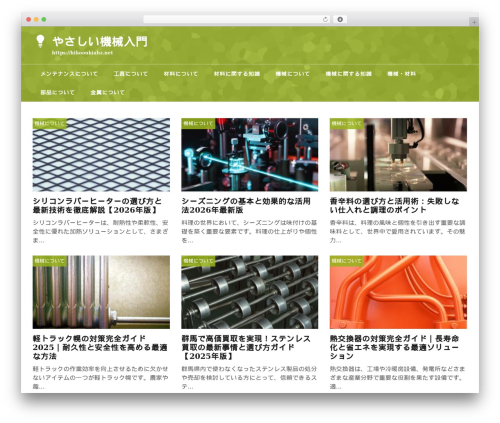Open the シーズニングの基本と効果的な活用法 article title
The height and width of the screenshot is (423, 500).
(x=246, y=205)
